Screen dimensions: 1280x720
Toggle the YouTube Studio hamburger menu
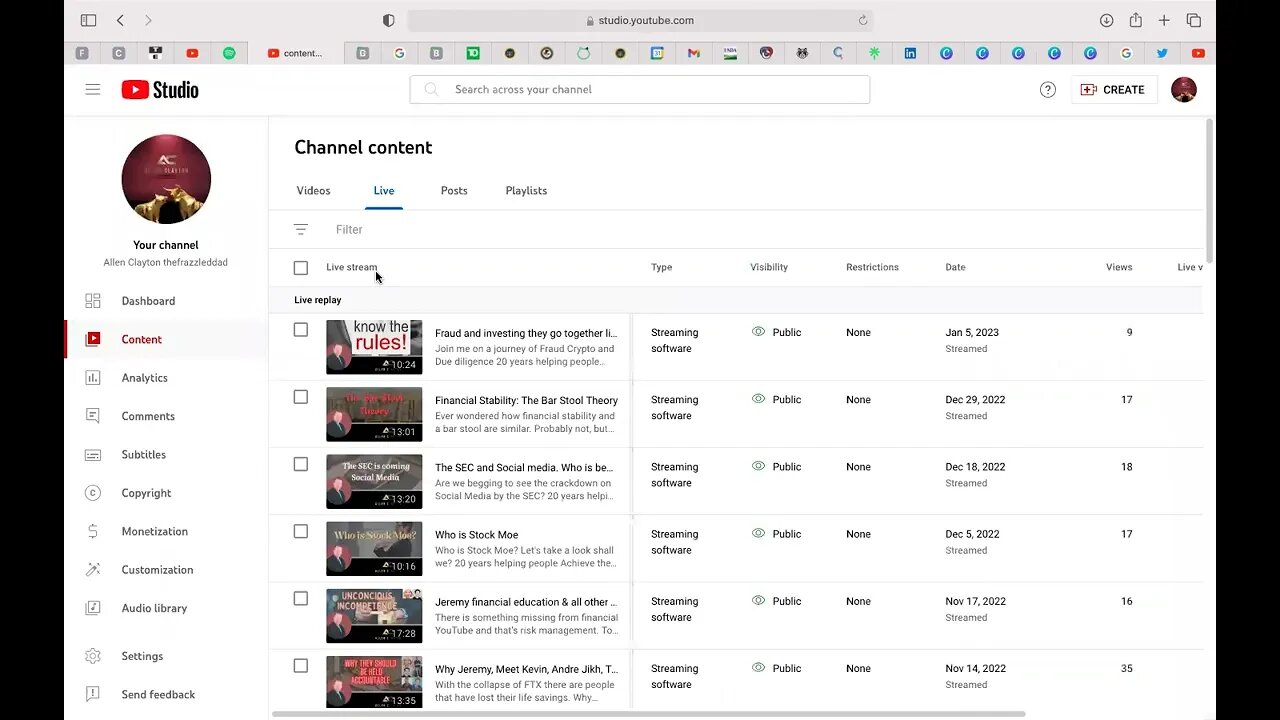click(x=93, y=90)
